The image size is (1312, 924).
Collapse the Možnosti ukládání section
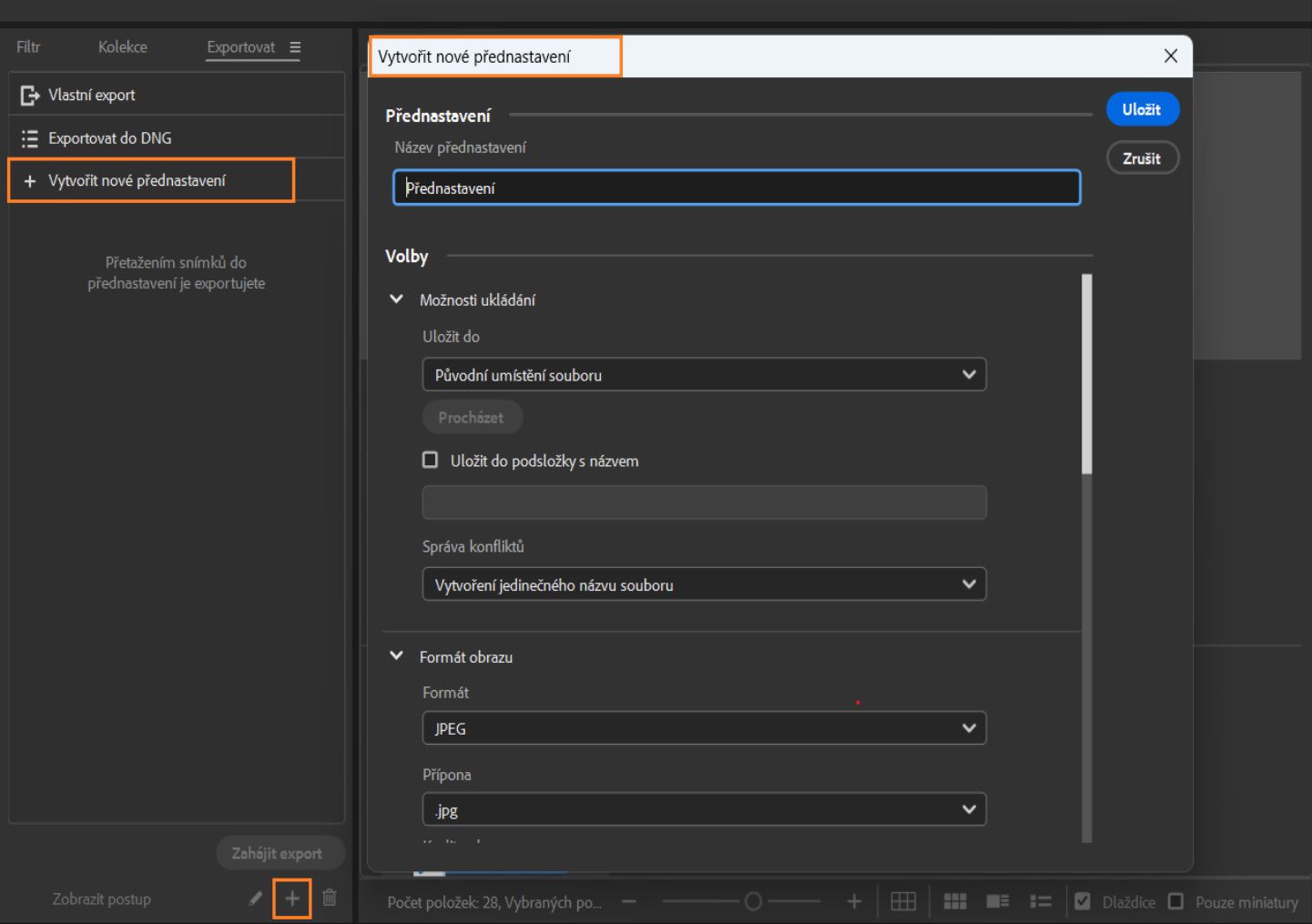(x=397, y=299)
